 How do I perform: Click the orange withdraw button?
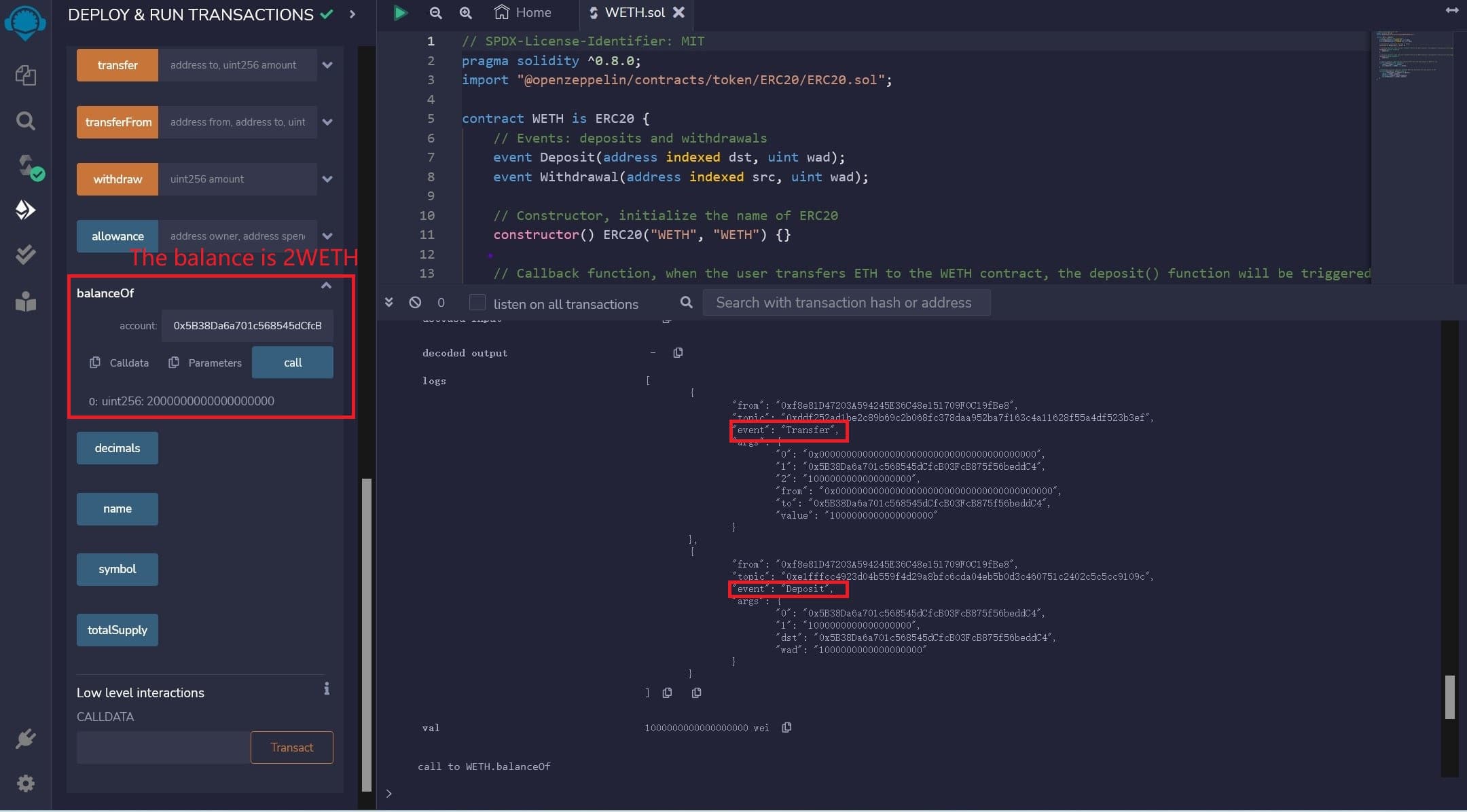tap(117, 179)
